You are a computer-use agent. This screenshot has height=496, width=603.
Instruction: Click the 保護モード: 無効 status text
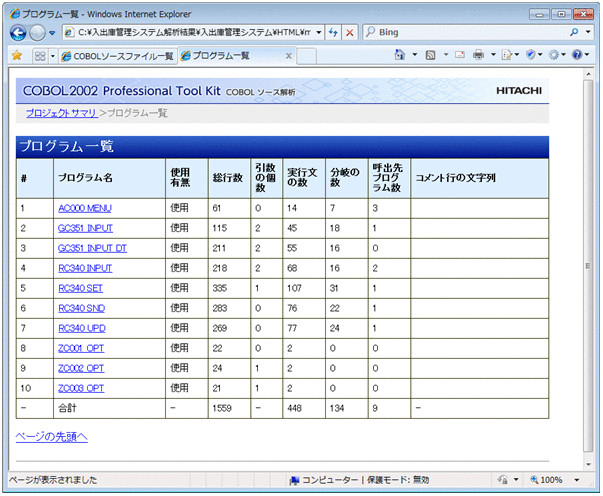(398, 480)
